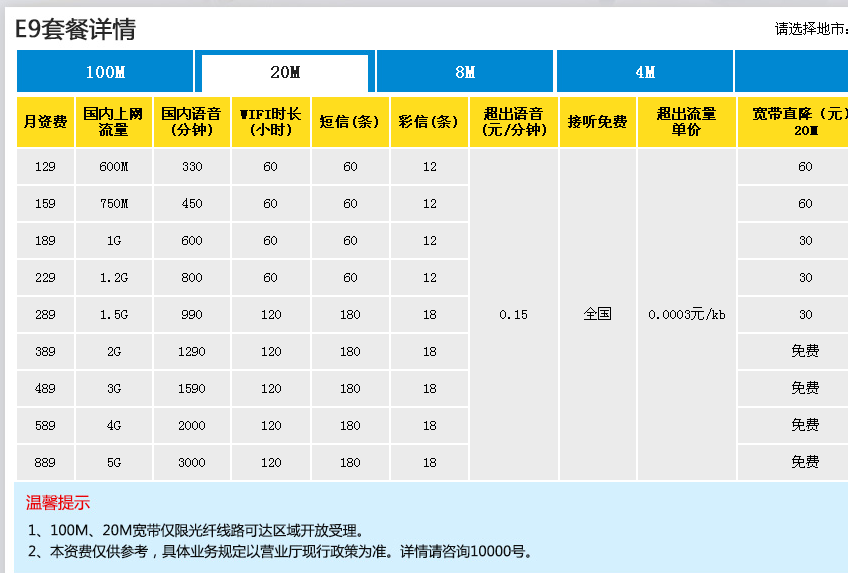This screenshot has height=573, width=848.
Task: Switch to the 4M bandwidth tab
Action: (x=645, y=72)
